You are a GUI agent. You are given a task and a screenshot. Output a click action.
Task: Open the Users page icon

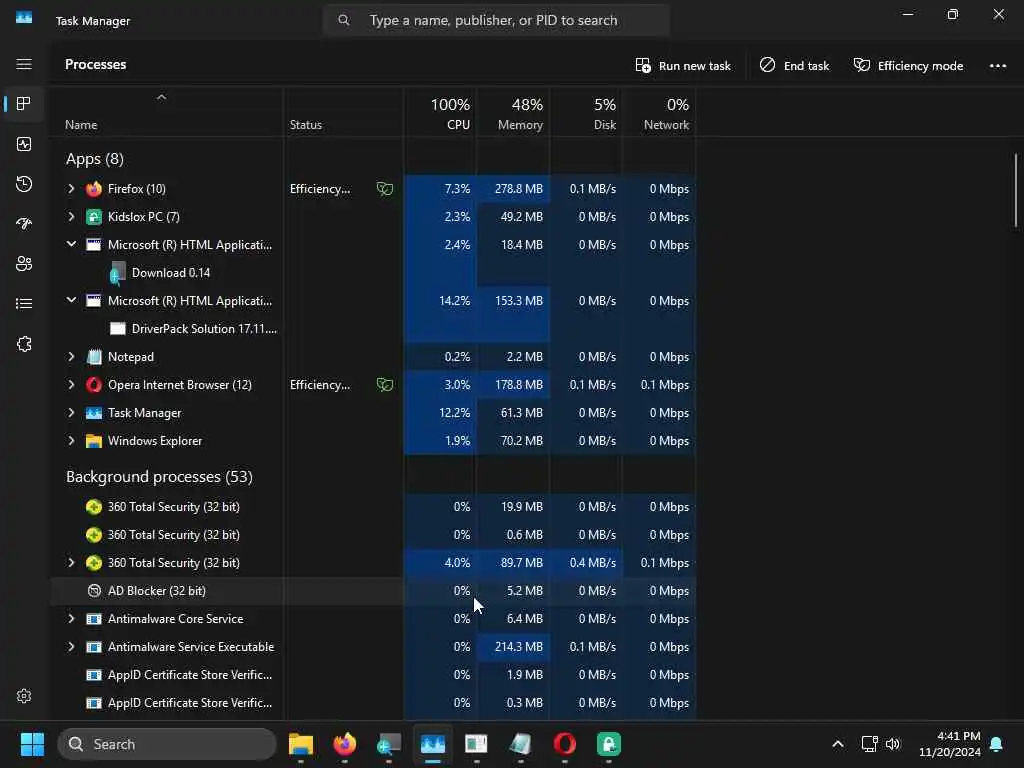(24, 264)
